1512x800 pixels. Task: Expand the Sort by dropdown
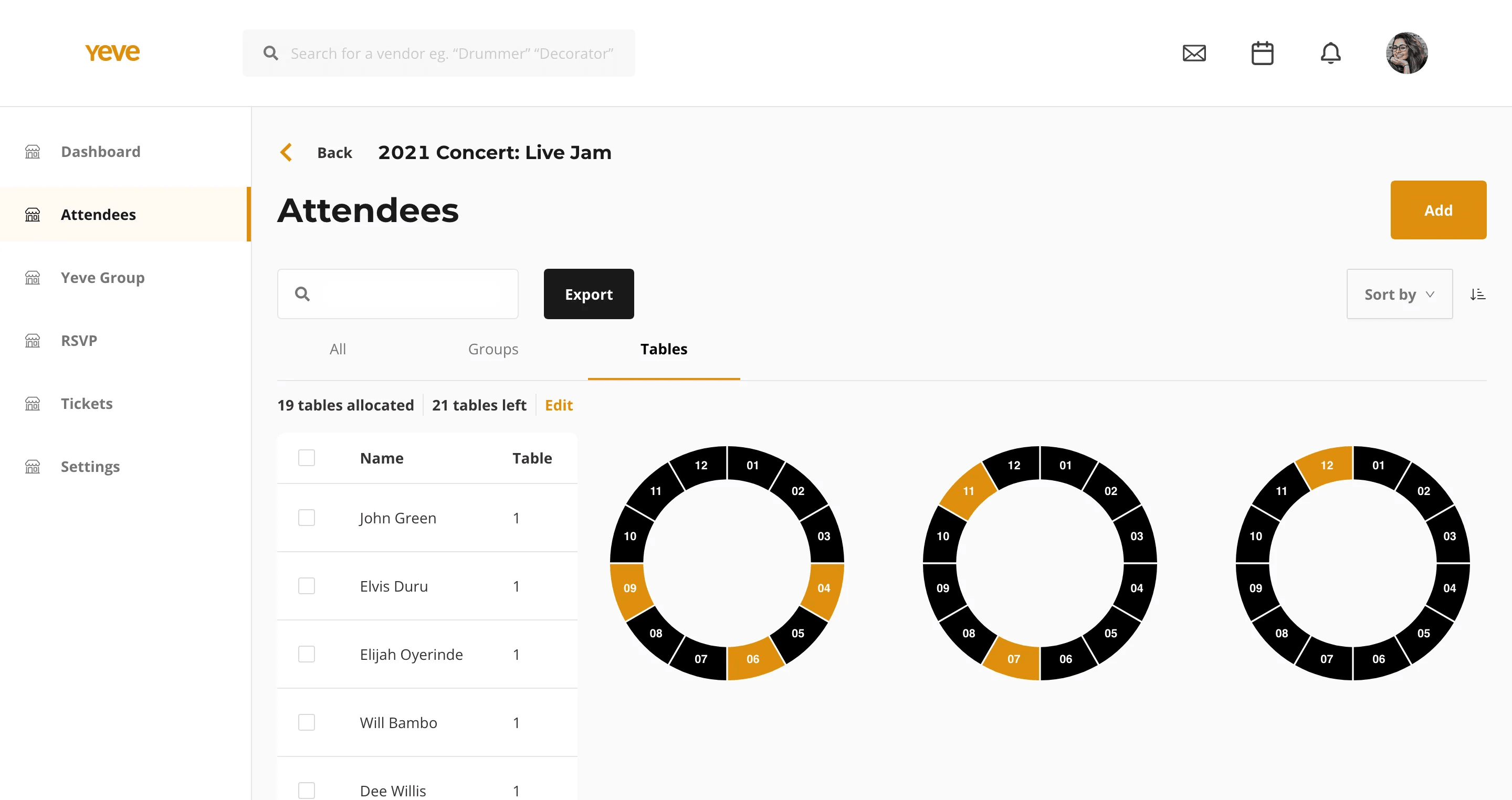pyautogui.click(x=1399, y=294)
